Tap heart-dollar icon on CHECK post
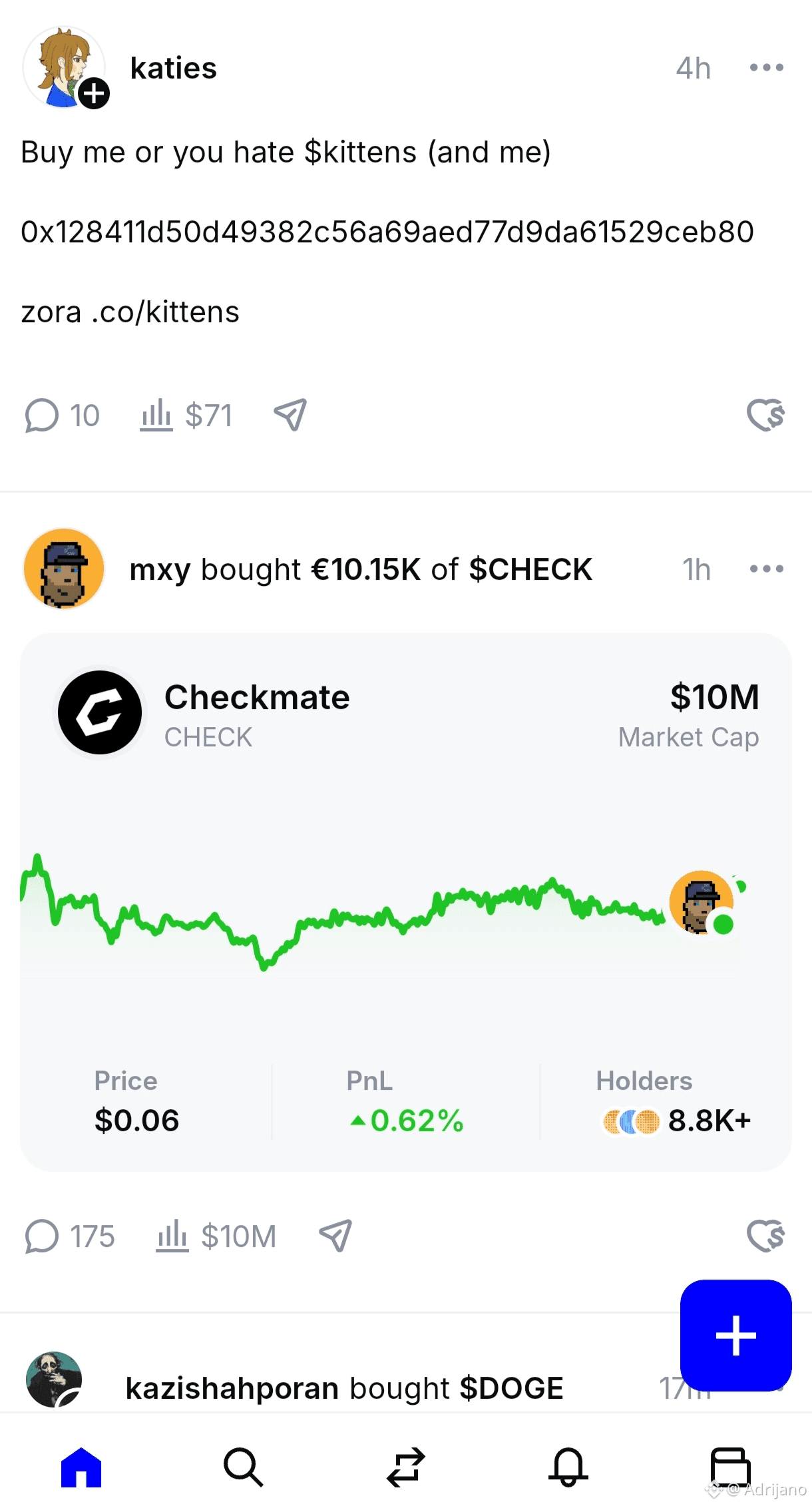The height and width of the screenshot is (1506, 812). [x=765, y=1236]
